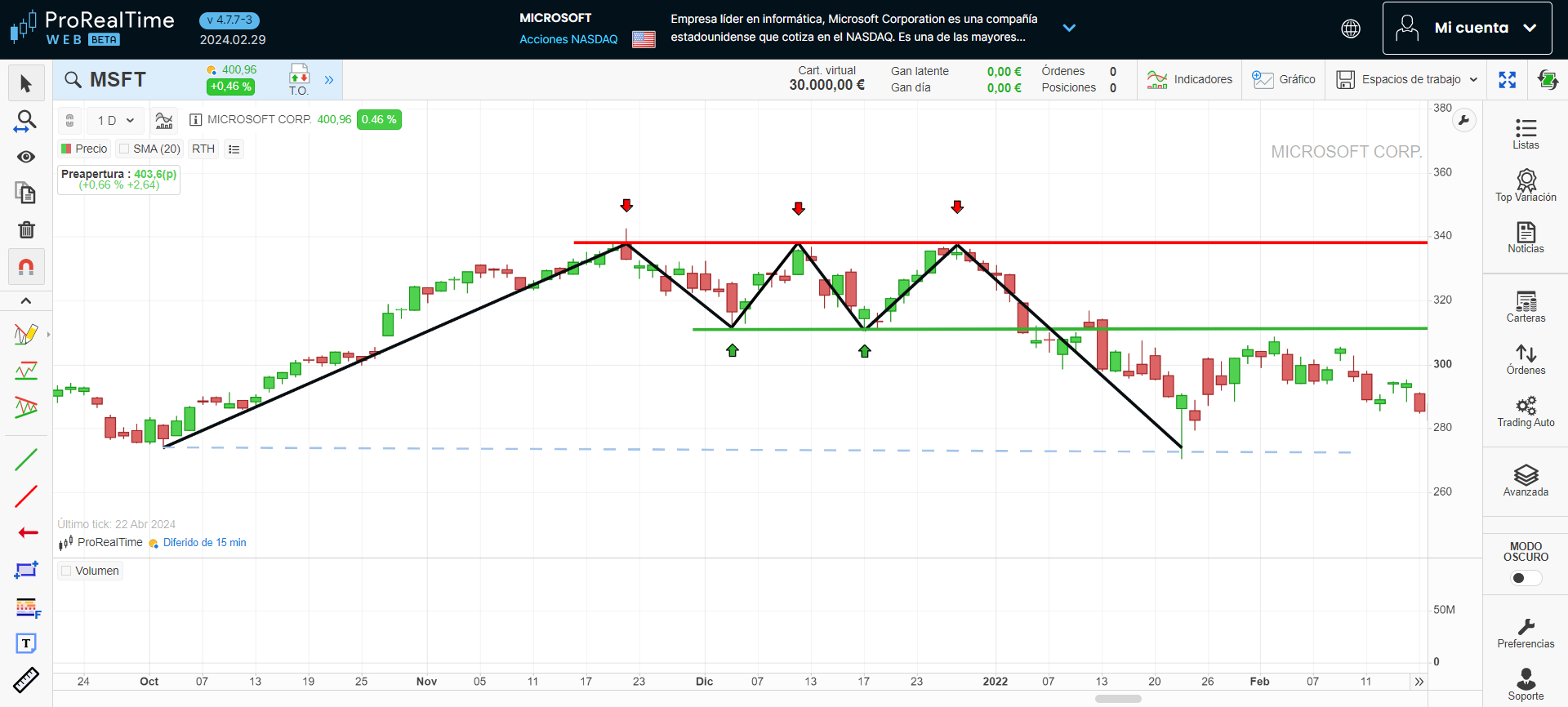
Task: Open Soporte support
Action: [x=1526, y=684]
